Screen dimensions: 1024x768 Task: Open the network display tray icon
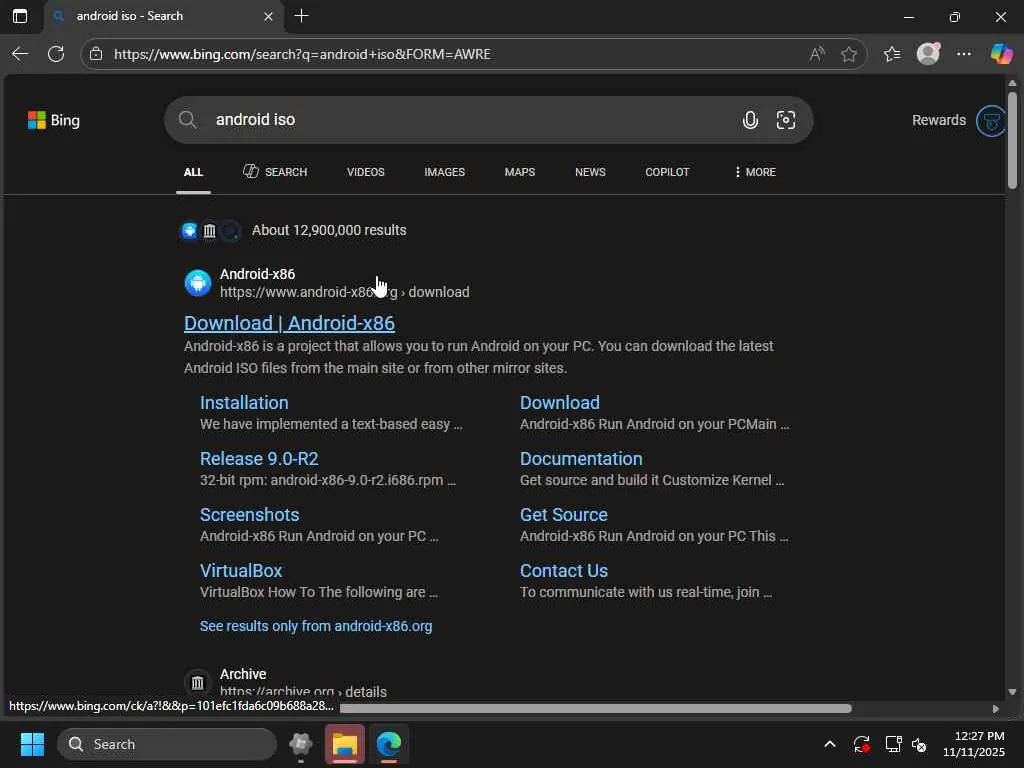click(x=893, y=744)
